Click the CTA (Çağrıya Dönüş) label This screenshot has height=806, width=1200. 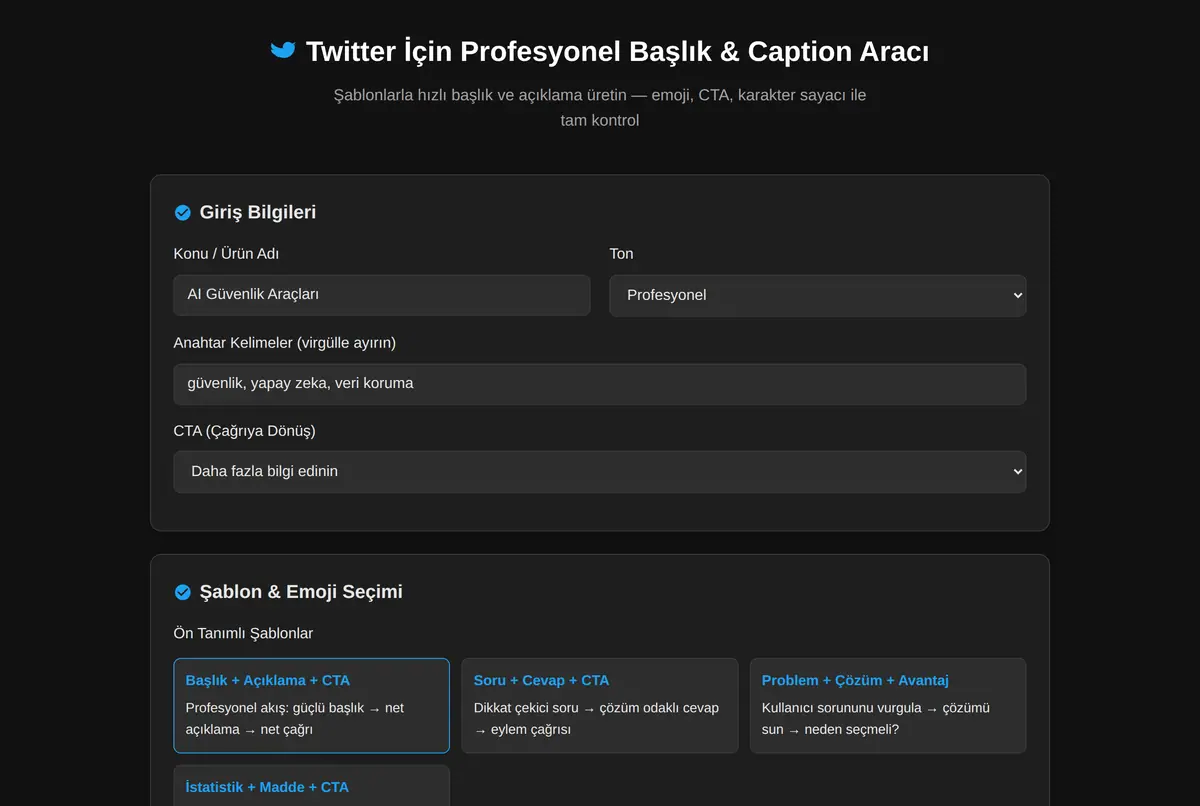click(x=245, y=431)
